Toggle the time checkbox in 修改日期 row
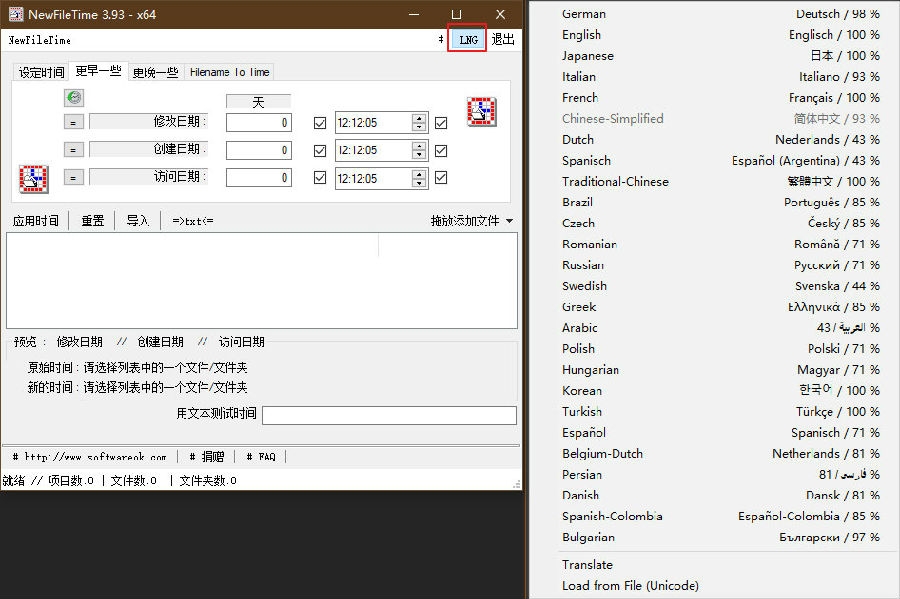This screenshot has width=900, height=599. click(x=320, y=123)
